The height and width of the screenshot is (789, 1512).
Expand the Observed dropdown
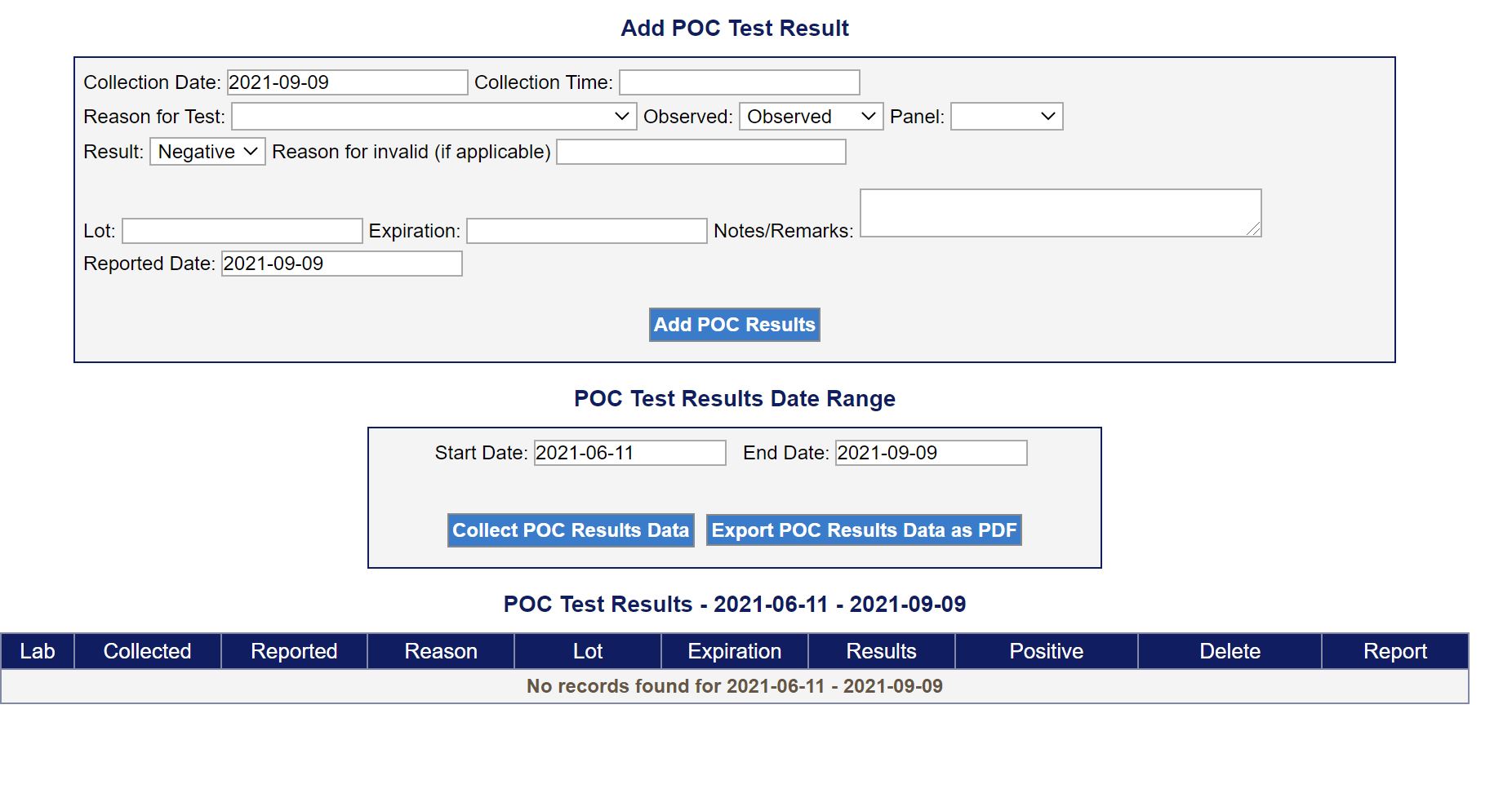click(x=811, y=117)
